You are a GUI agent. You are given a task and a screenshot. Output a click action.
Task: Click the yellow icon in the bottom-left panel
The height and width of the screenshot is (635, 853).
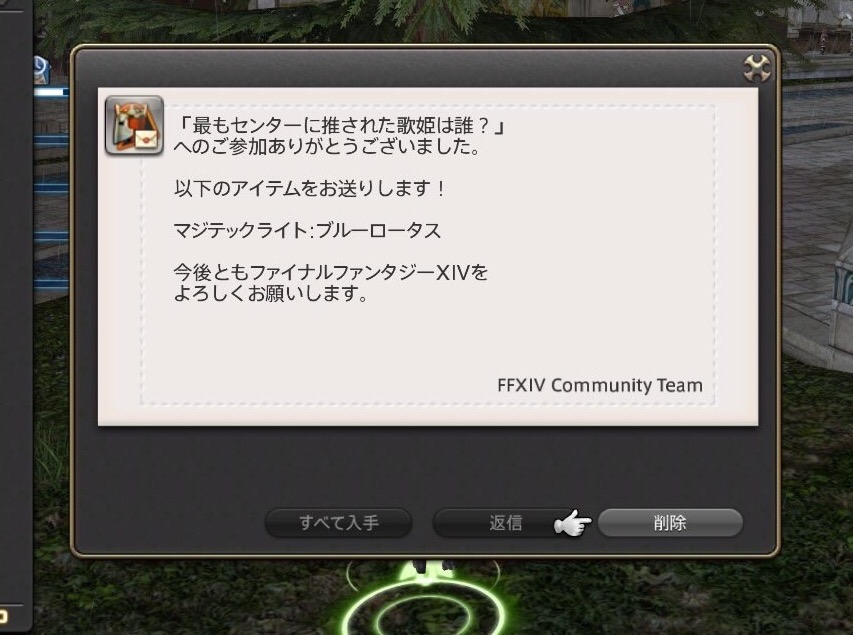coord(3,617)
